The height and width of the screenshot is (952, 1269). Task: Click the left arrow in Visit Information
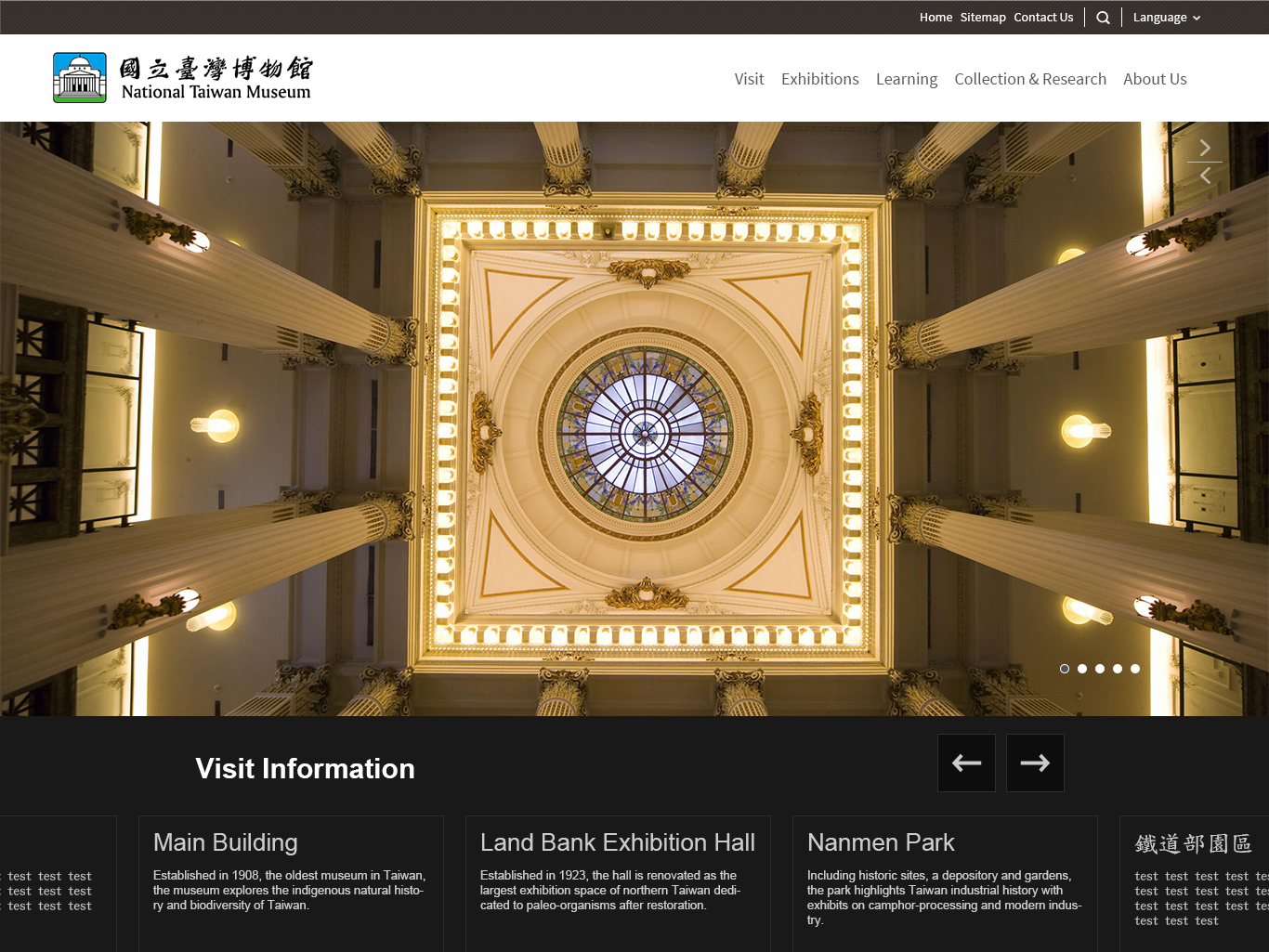coord(966,763)
